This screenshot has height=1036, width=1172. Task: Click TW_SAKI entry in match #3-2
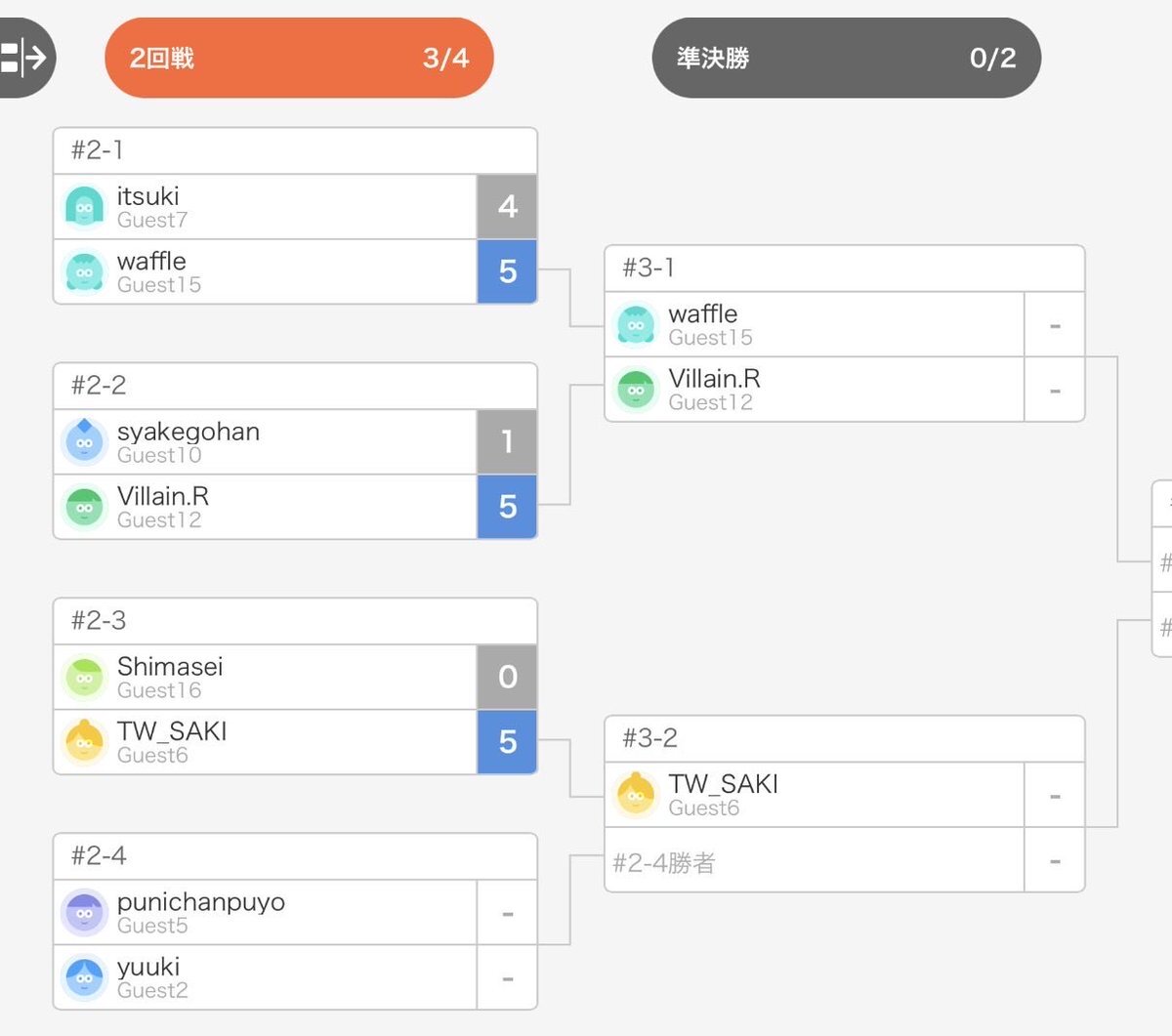pos(814,795)
